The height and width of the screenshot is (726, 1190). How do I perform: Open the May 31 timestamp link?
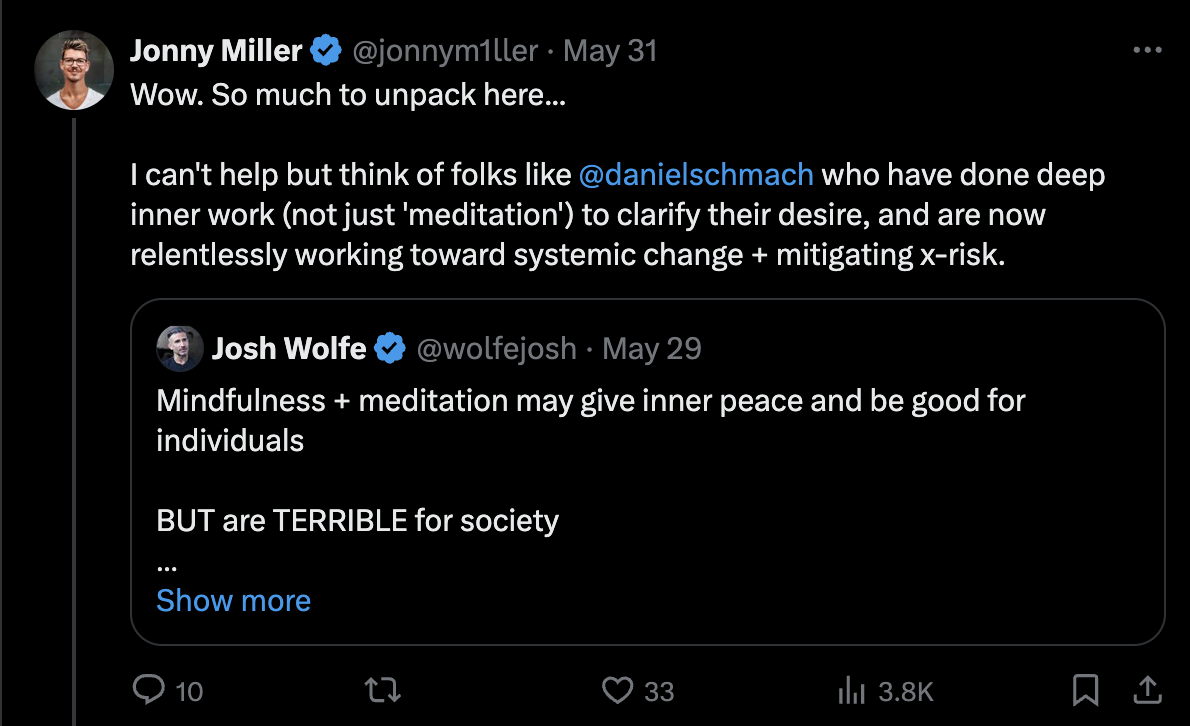click(x=610, y=50)
